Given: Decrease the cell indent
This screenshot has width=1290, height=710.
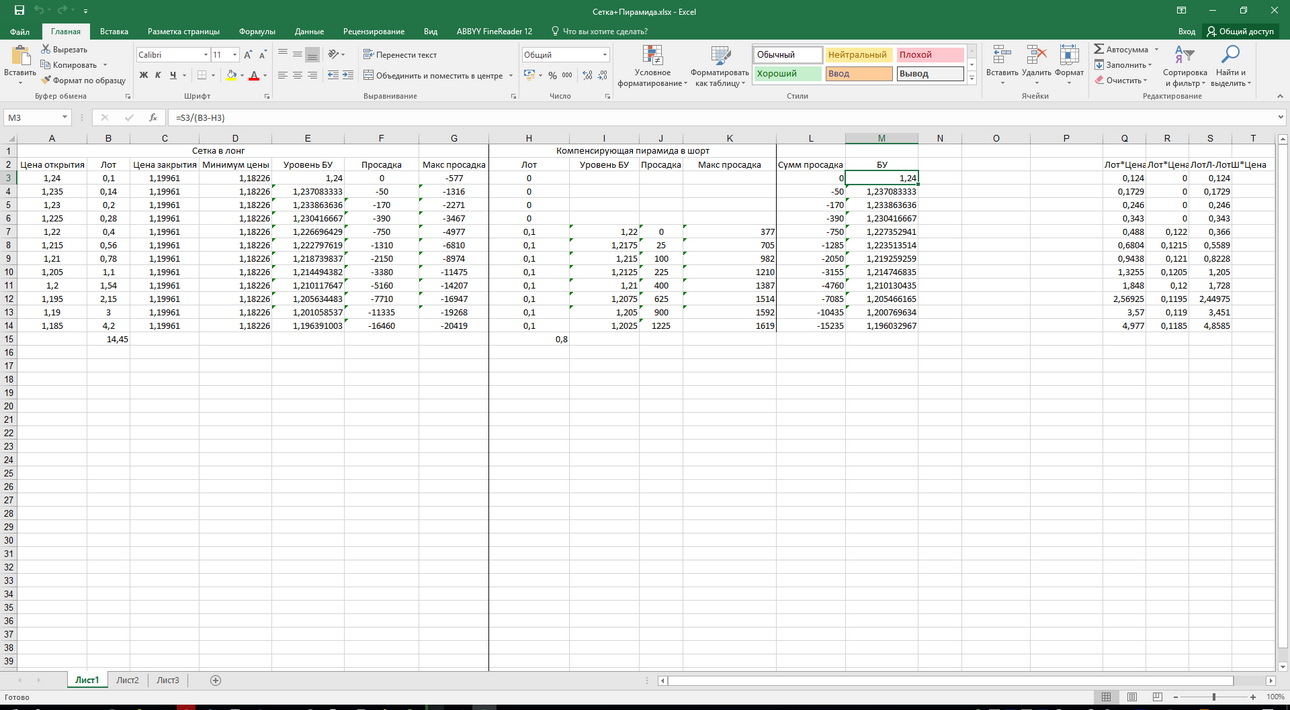Looking at the screenshot, I should (x=332, y=75).
